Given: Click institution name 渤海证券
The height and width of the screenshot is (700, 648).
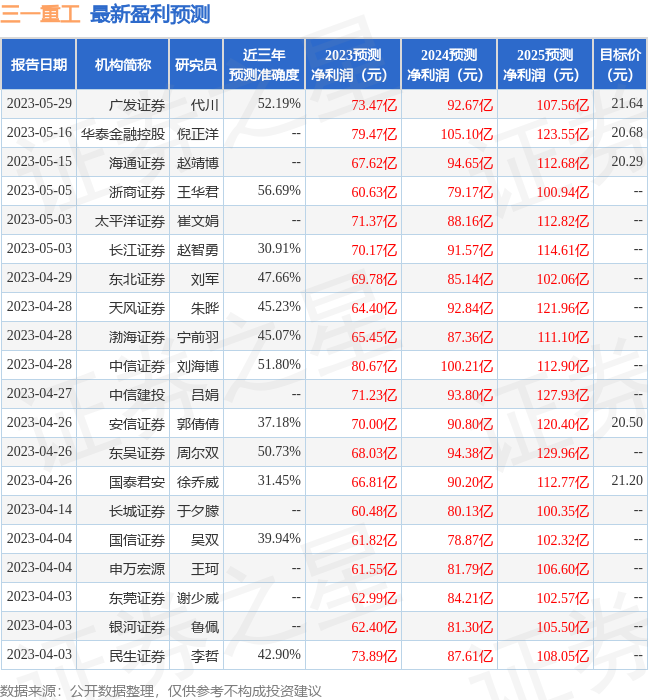Looking at the screenshot, I should [137, 338].
